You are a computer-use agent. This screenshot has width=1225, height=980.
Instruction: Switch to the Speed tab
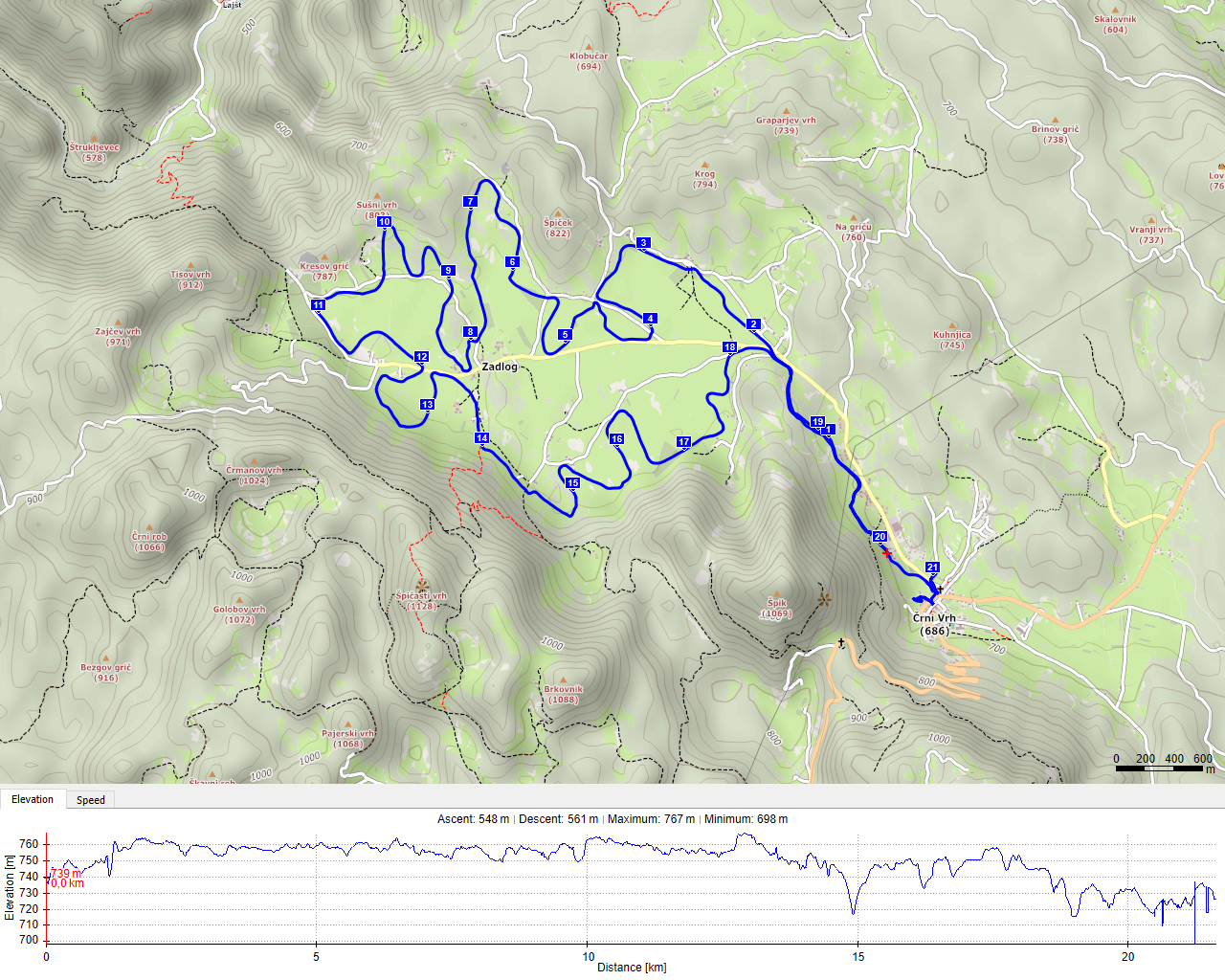(91, 800)
